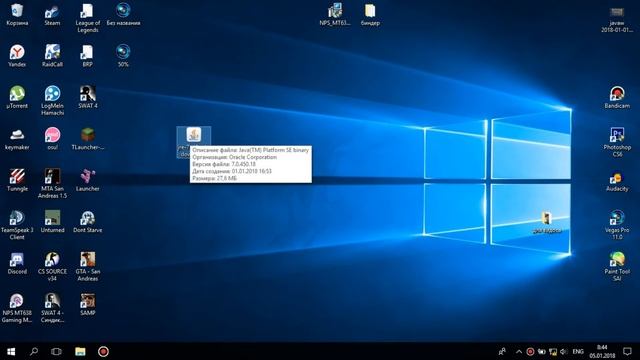Select the NPS_MT63... file at top

click(335, 15)
